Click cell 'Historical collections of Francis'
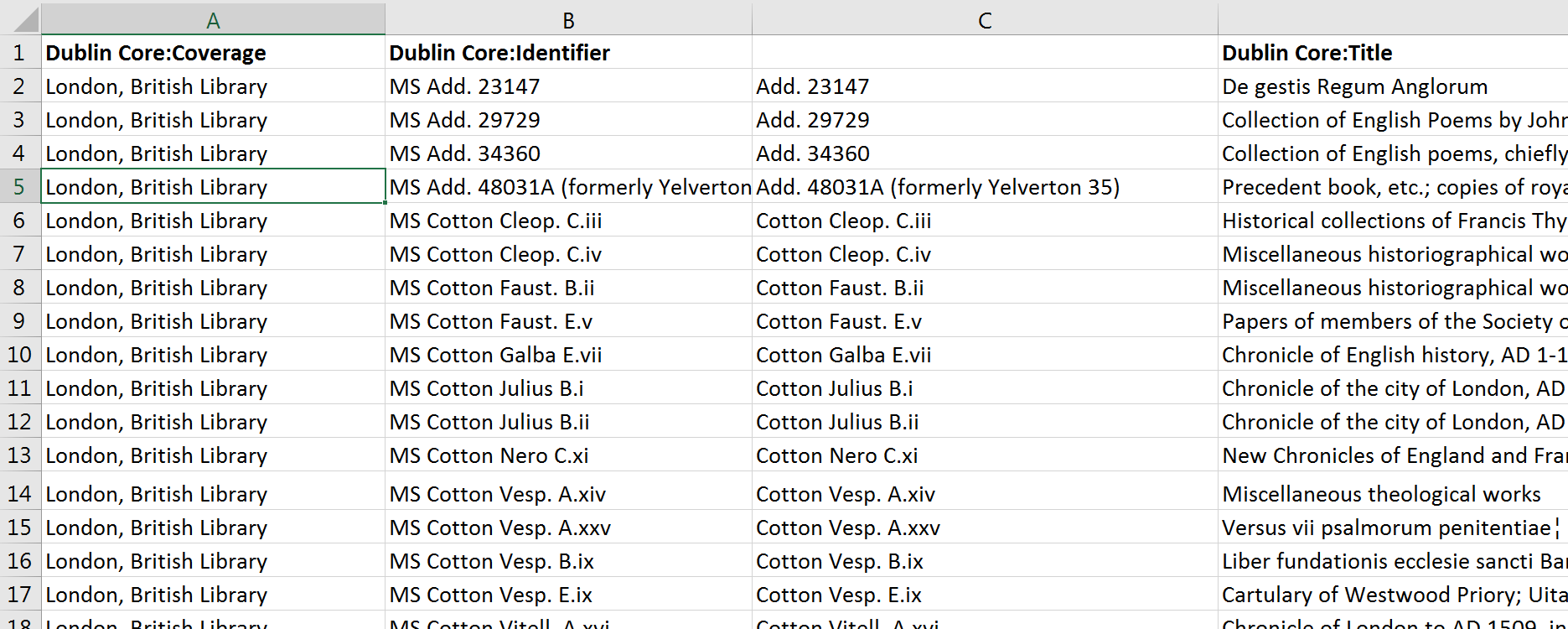This screenshot has height=629, width=1568. [x=1393, y=221]
